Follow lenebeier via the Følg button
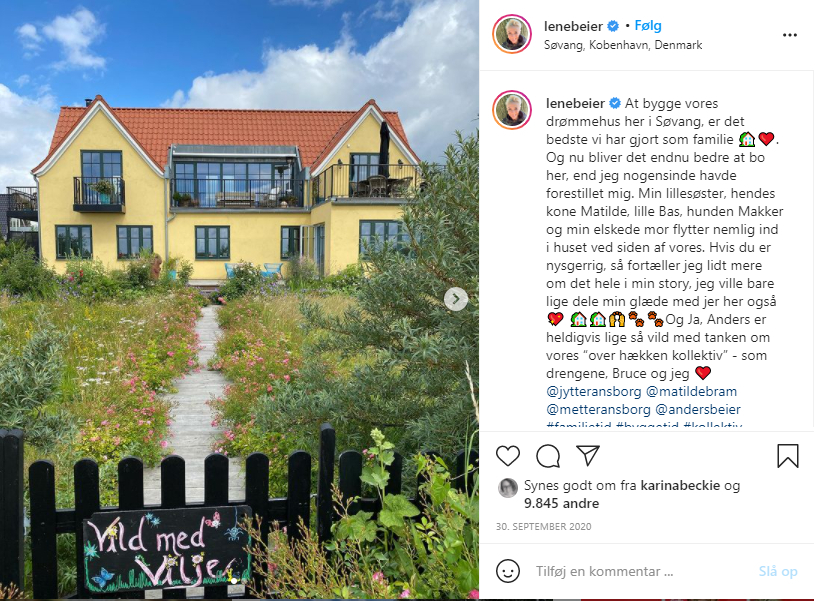The height and width of the screenshot is (603, 815). 648,25
